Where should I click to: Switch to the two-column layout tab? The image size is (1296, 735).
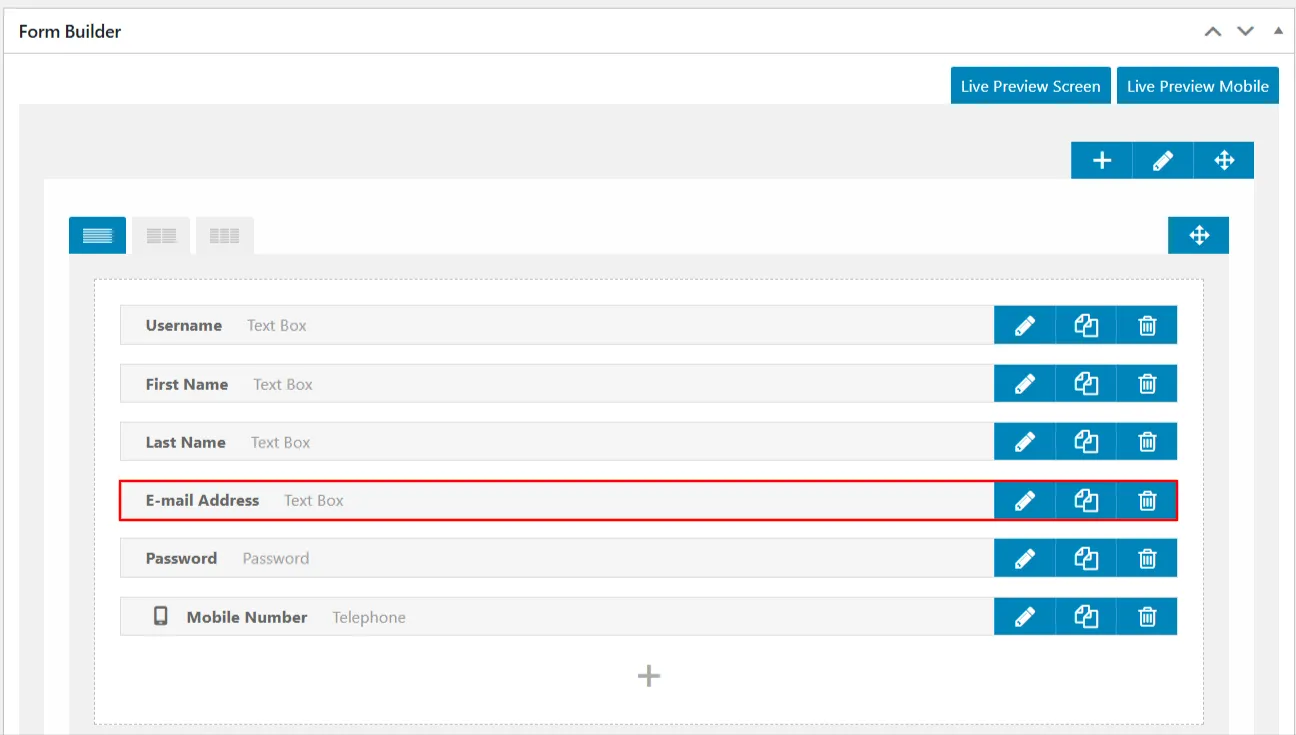click(x=161, y=236)
